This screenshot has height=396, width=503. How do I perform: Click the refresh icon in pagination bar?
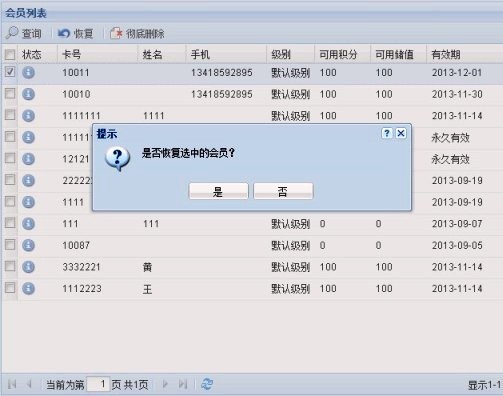point(207,384)
